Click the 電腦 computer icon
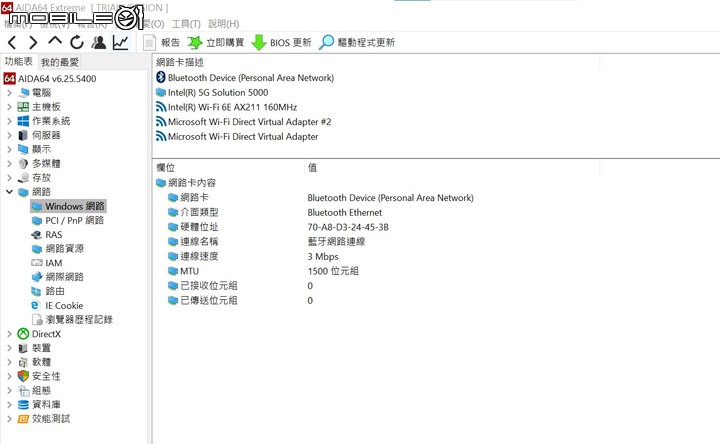Screen dimensions: 720x444 [23, 93]
